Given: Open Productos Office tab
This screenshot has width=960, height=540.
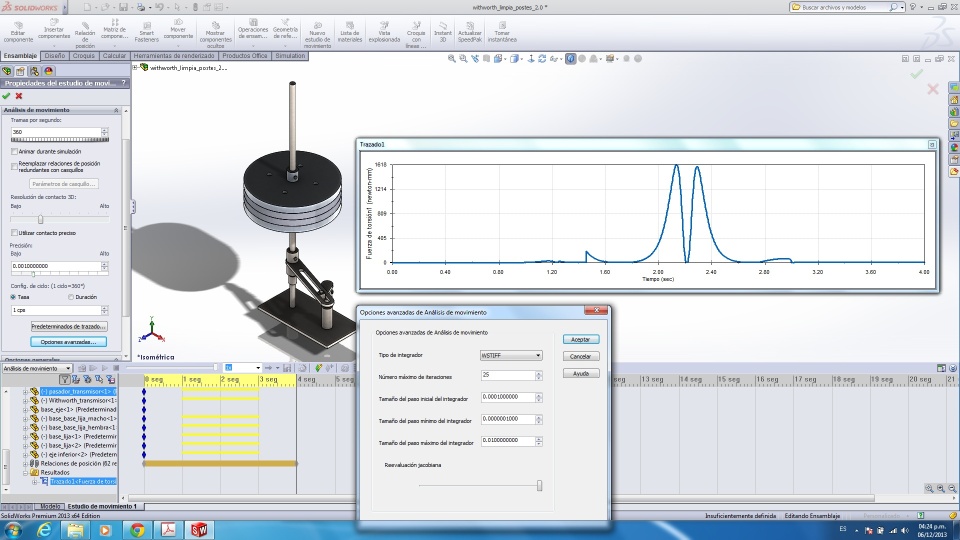Looking at the screenshot, I should tap(244, 56).
